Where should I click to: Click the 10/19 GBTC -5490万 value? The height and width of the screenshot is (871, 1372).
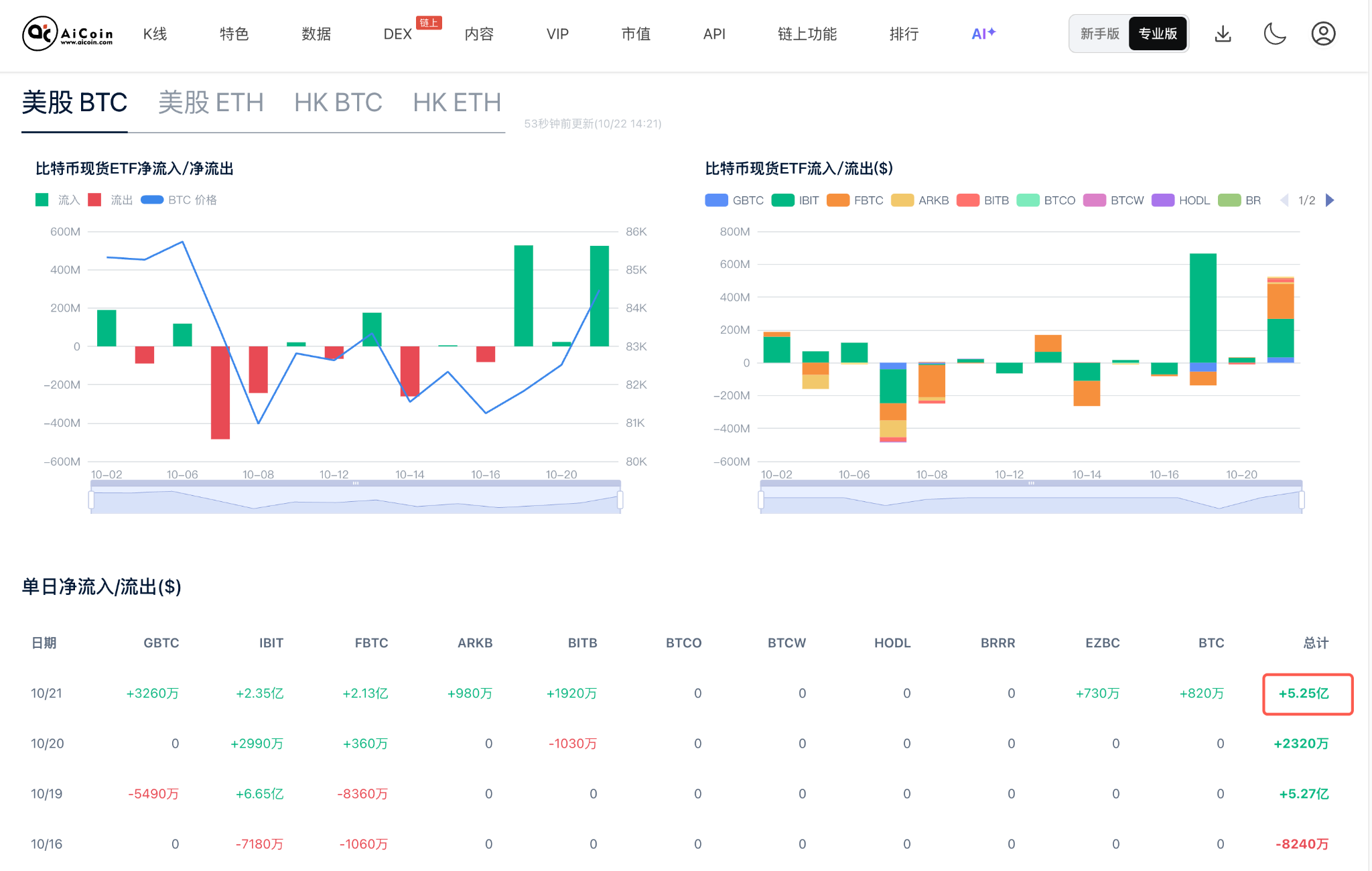[x=153, y=794]
